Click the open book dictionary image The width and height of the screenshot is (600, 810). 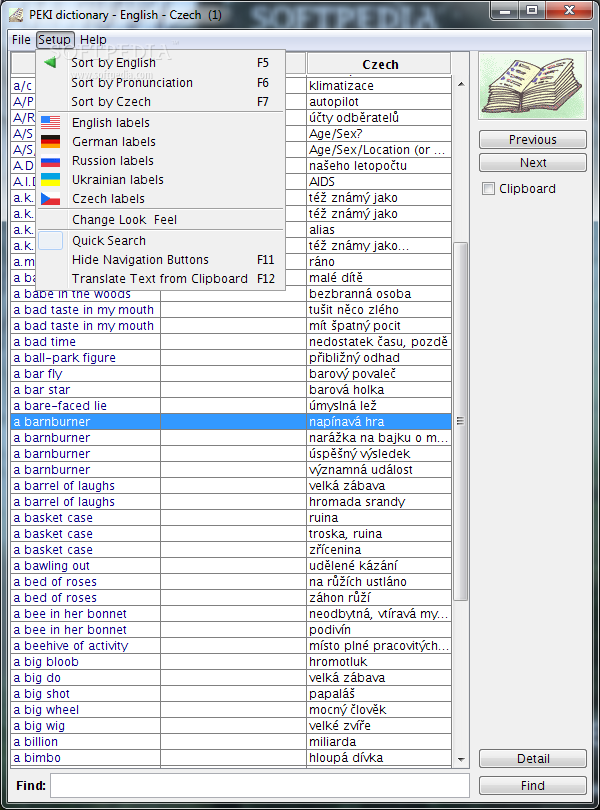532,86
